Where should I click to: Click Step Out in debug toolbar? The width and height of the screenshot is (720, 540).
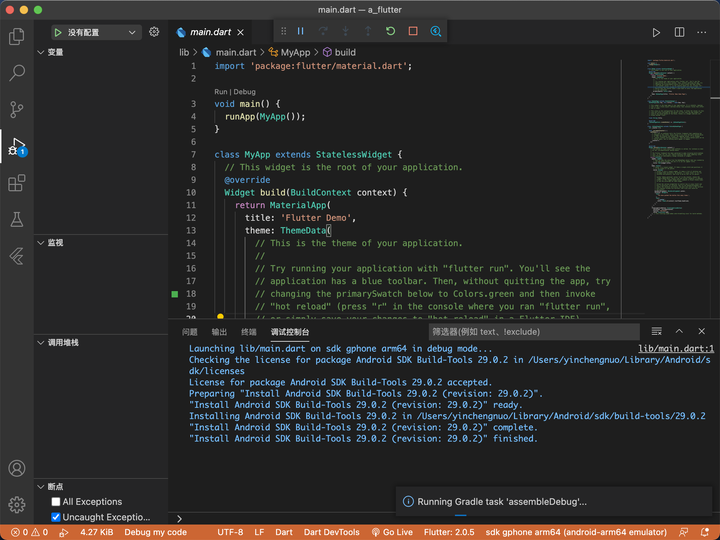pyautogui.click(x=368, y=31)
